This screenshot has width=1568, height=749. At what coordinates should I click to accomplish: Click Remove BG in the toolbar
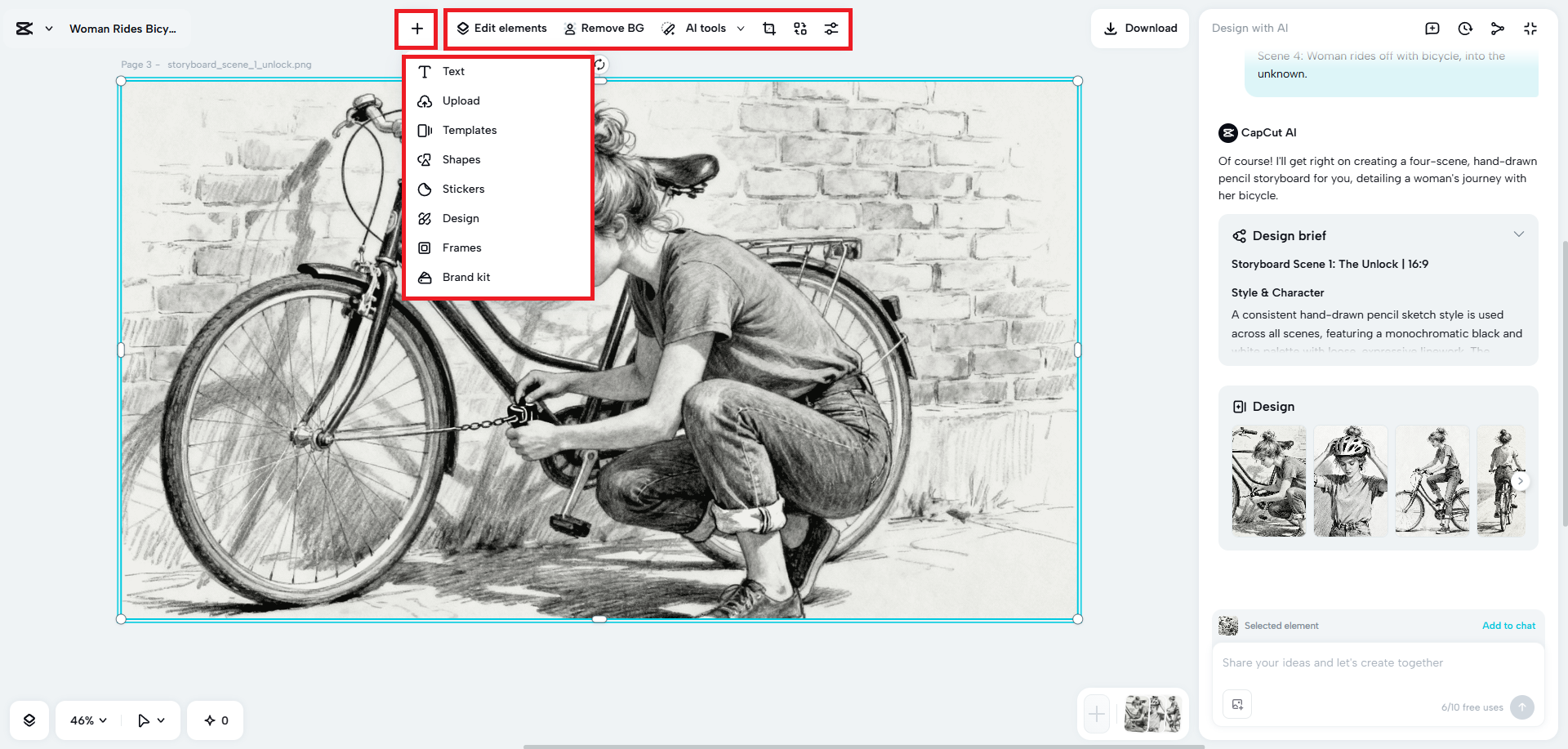604,28
